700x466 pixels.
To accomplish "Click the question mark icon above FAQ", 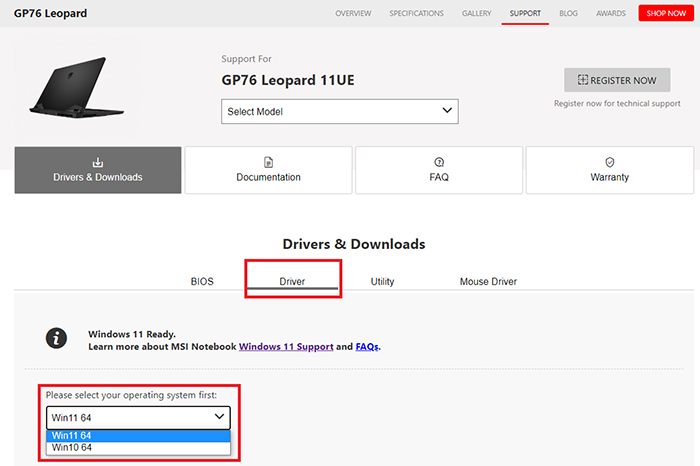I will point(439,162).
